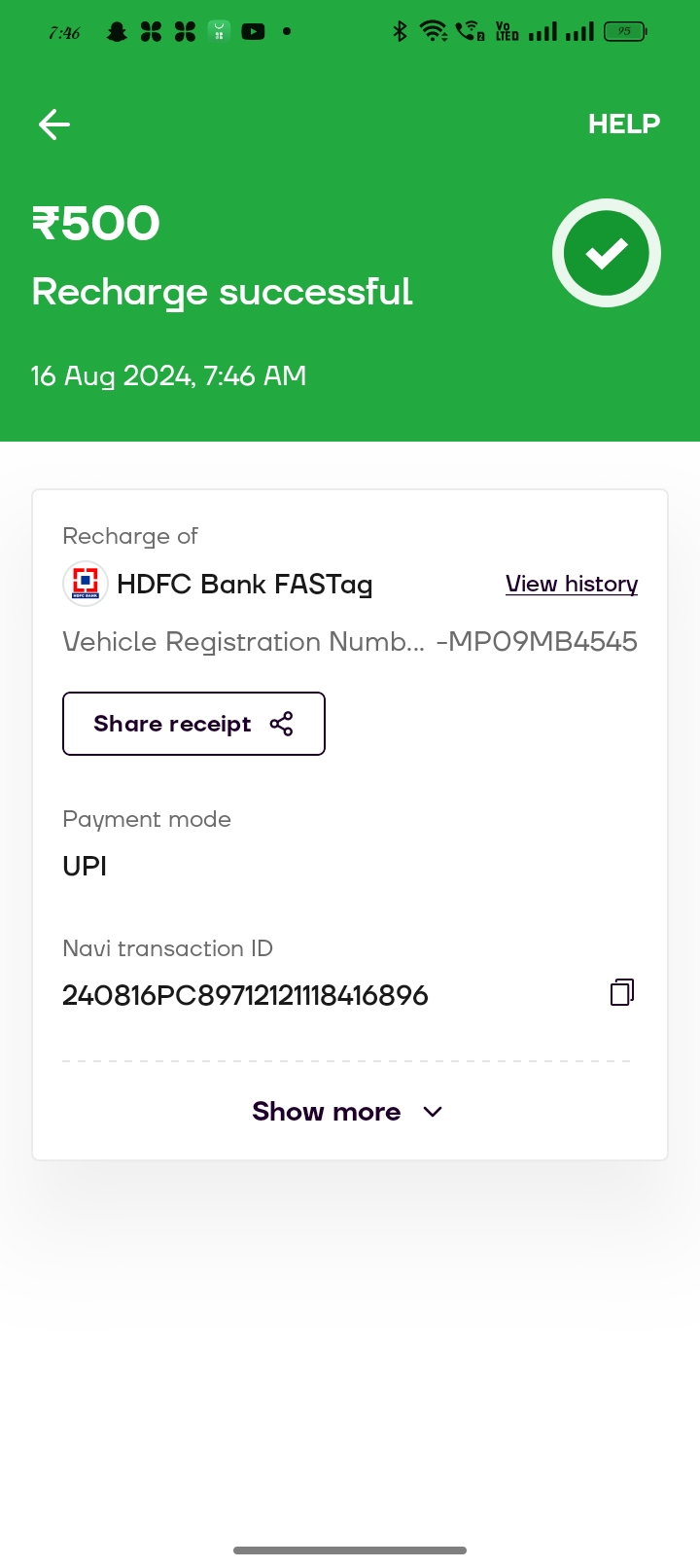Tap the back arrow

coord(54,125)
